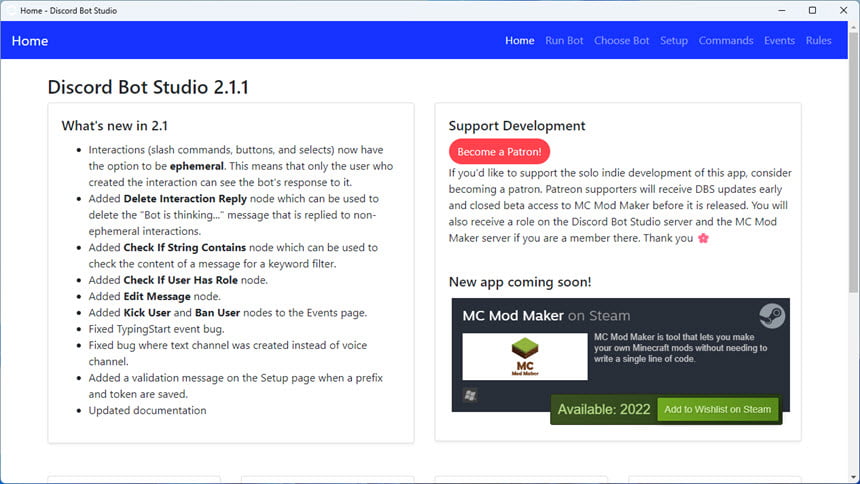Click the Updated documentation line

tap(148, 410)
